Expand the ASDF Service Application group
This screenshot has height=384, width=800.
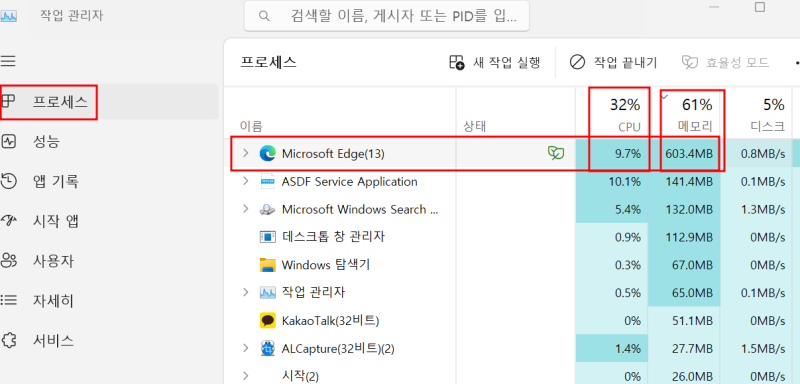coord(246,181)
